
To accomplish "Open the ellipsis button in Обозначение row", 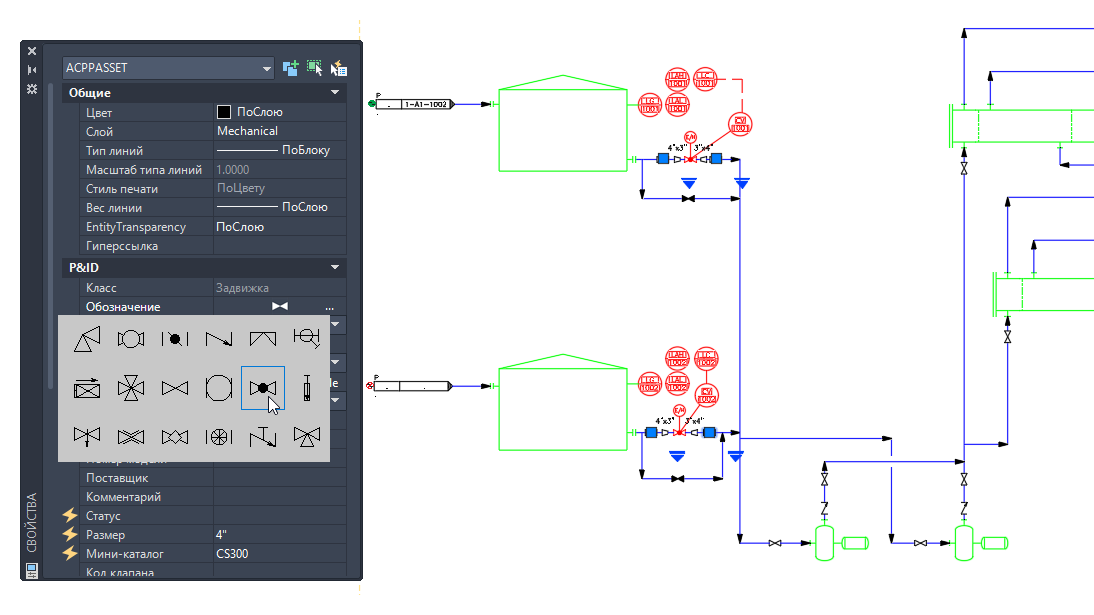I will point(329,307).
